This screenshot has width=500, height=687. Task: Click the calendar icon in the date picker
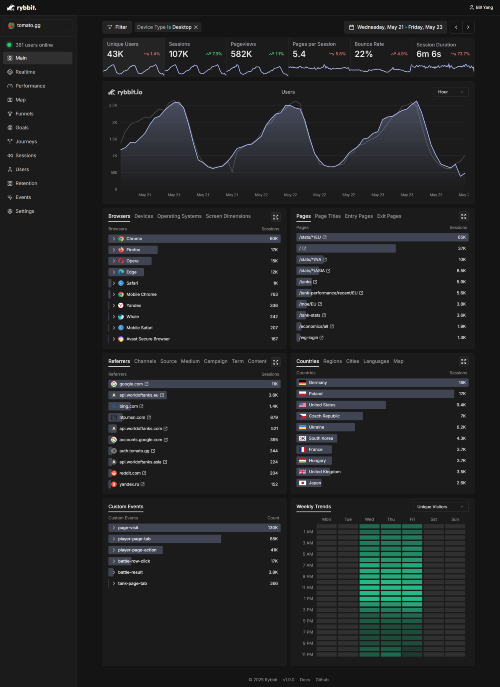pyautogui.click(x=351, y=27)
